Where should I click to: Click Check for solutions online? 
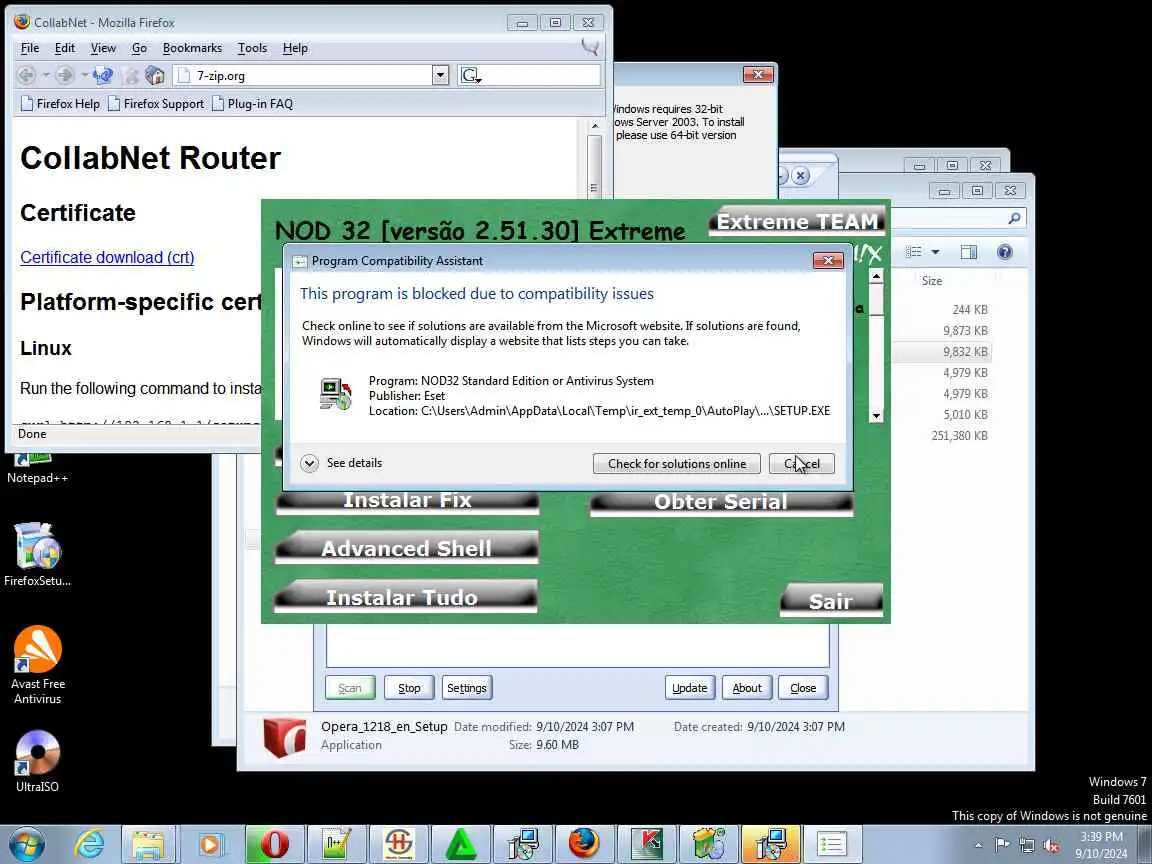[677, 464]
